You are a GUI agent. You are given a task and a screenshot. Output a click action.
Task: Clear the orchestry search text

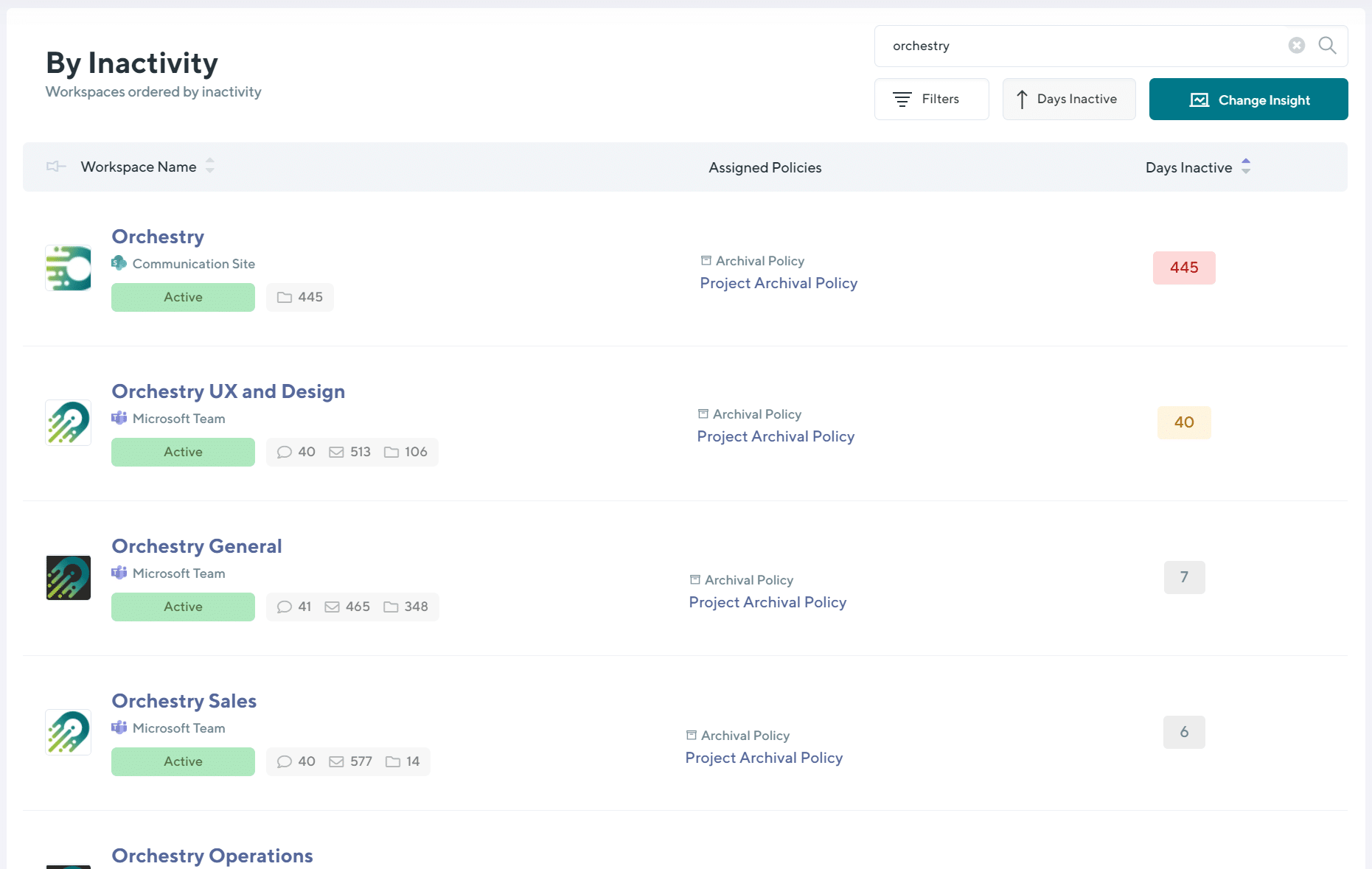1296,46
